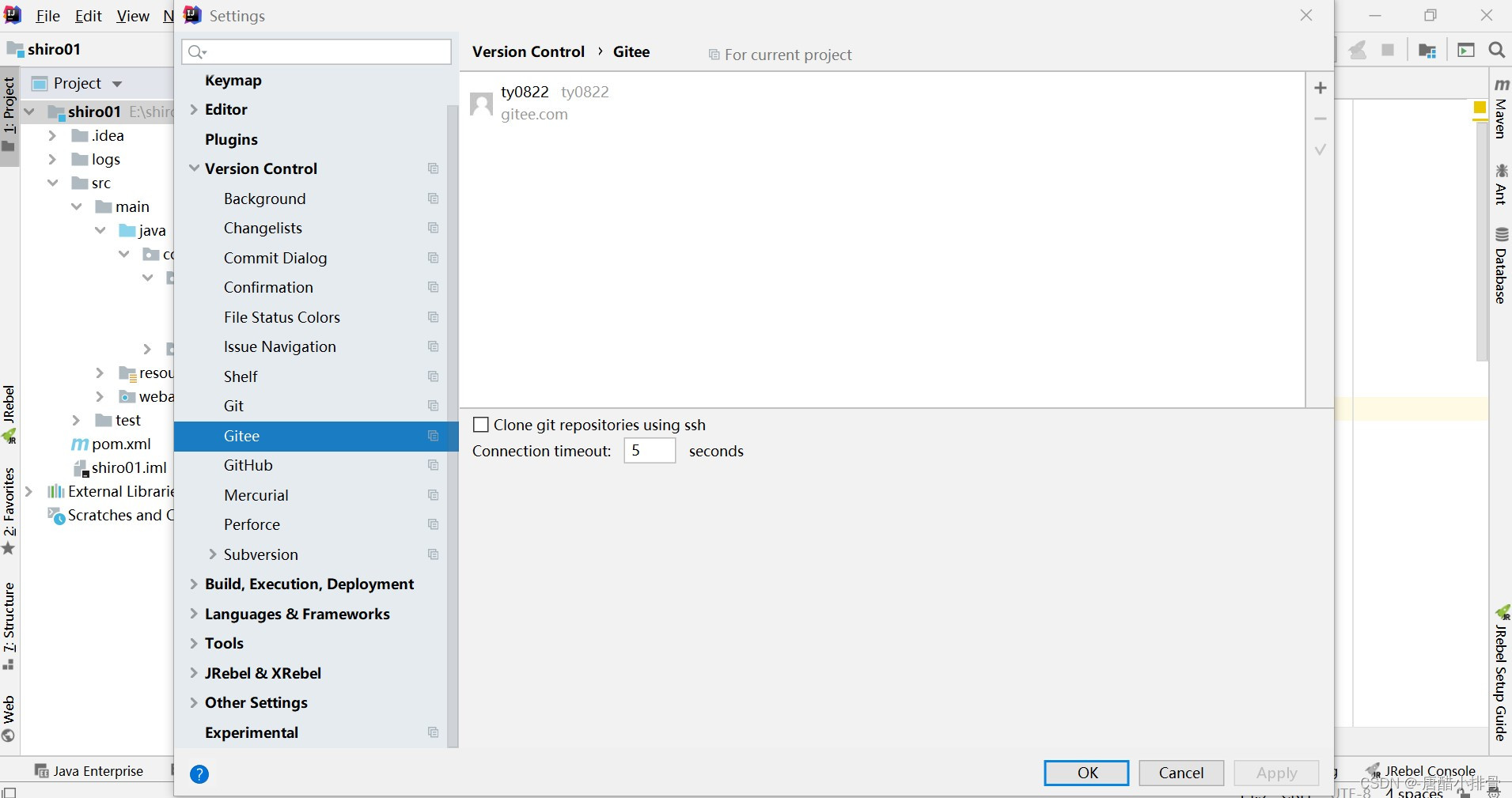Click the project-level icon beside Git
The image size is (1512, 798).
click(x=433, y=406)
